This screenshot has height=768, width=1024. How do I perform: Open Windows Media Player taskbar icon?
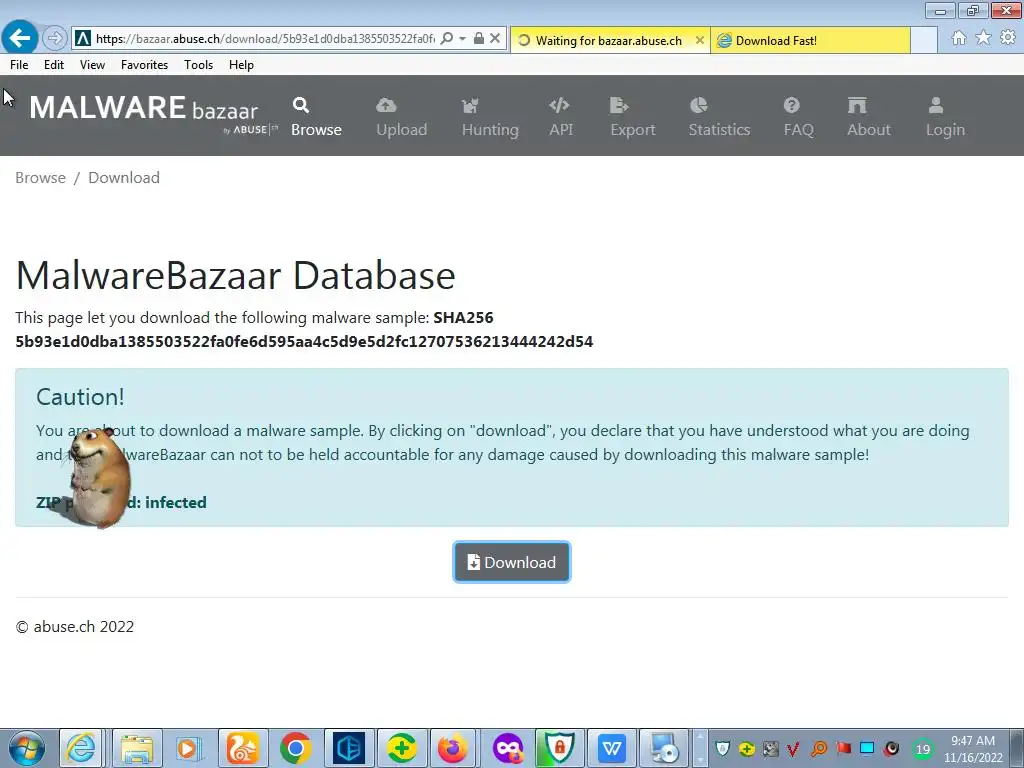[x=187, y=748]
